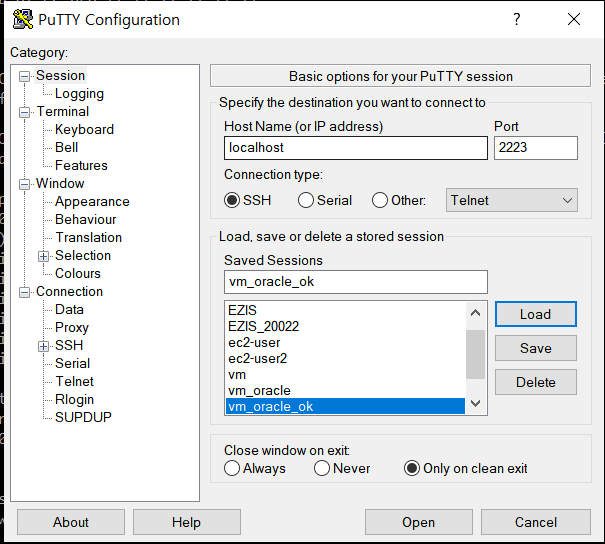Select vm_oracle_ok in sessions list
This screenshot has height=544, width=605.
pyautogui.click(x=345, y=407)
